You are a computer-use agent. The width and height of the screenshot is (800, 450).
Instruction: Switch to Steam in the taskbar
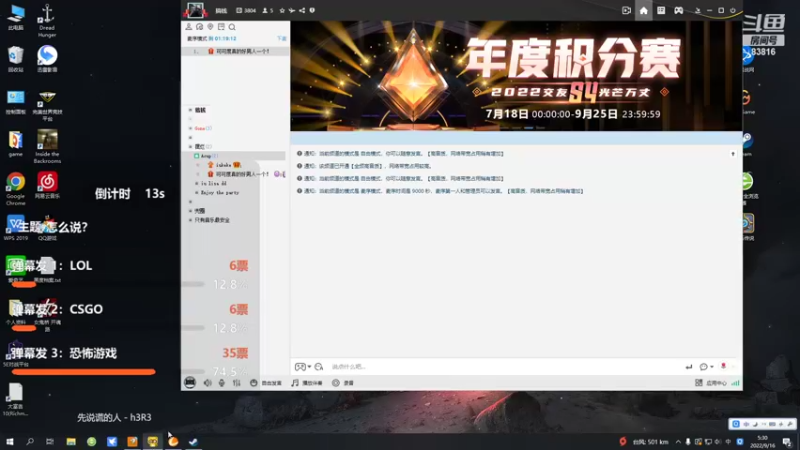coord(193,441)
